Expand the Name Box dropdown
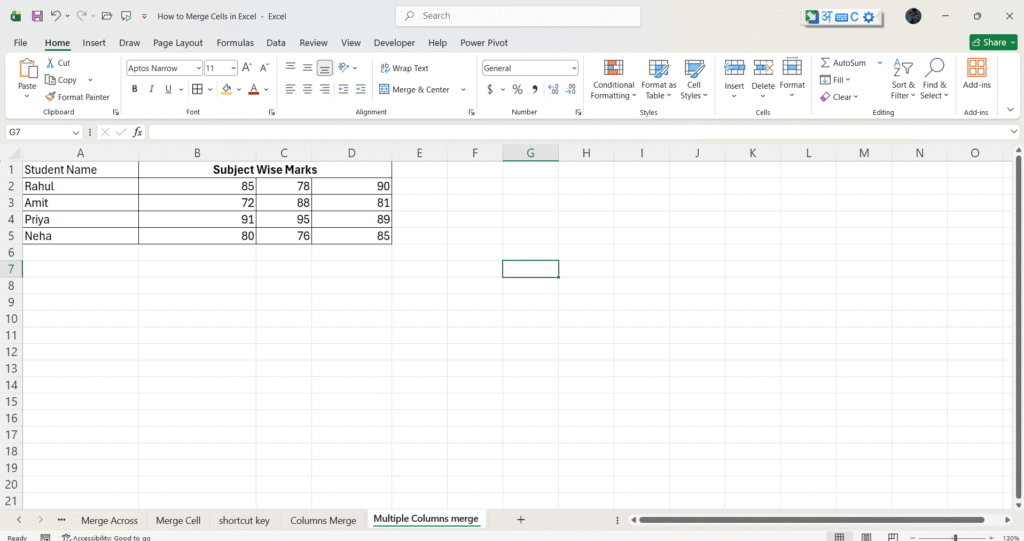Image resolution: width=1024 pixels, height=541 pixels. [76, 132]
